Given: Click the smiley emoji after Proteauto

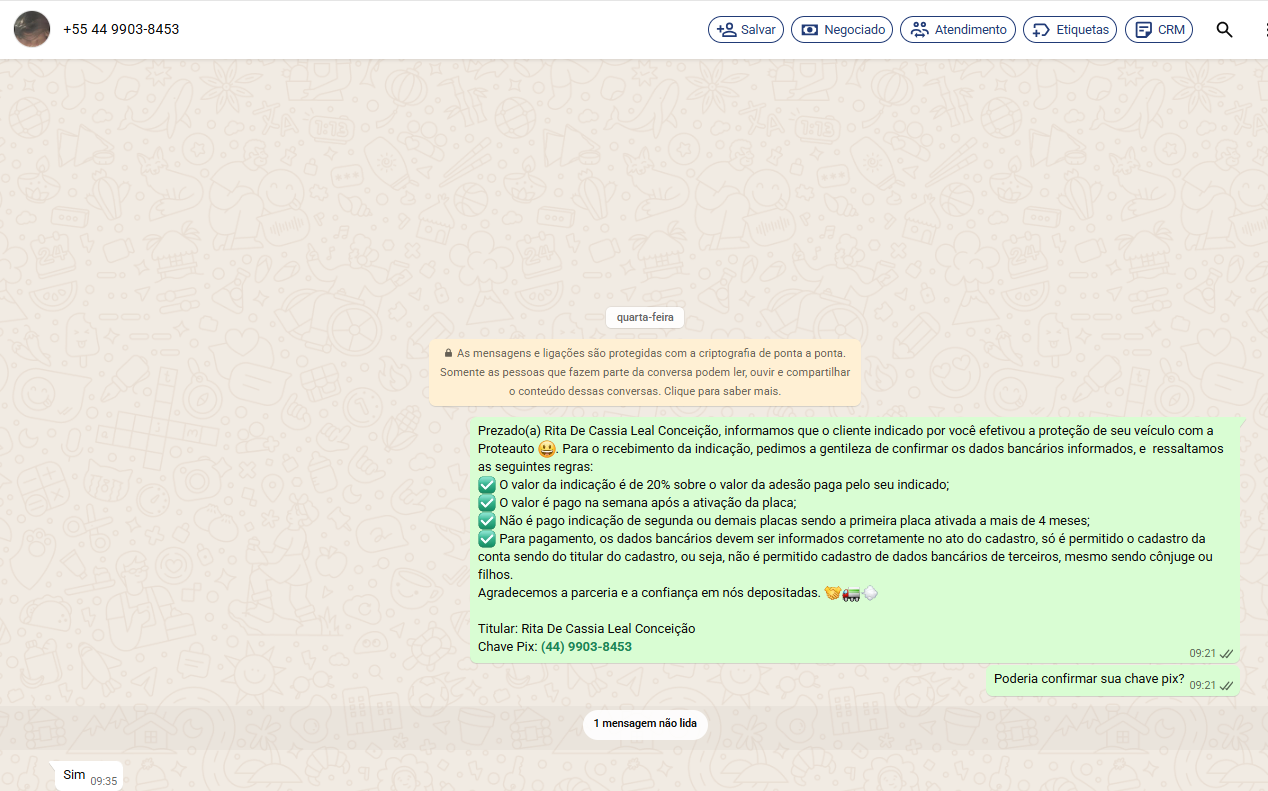Looking at the screenshot, I should 547,449.
